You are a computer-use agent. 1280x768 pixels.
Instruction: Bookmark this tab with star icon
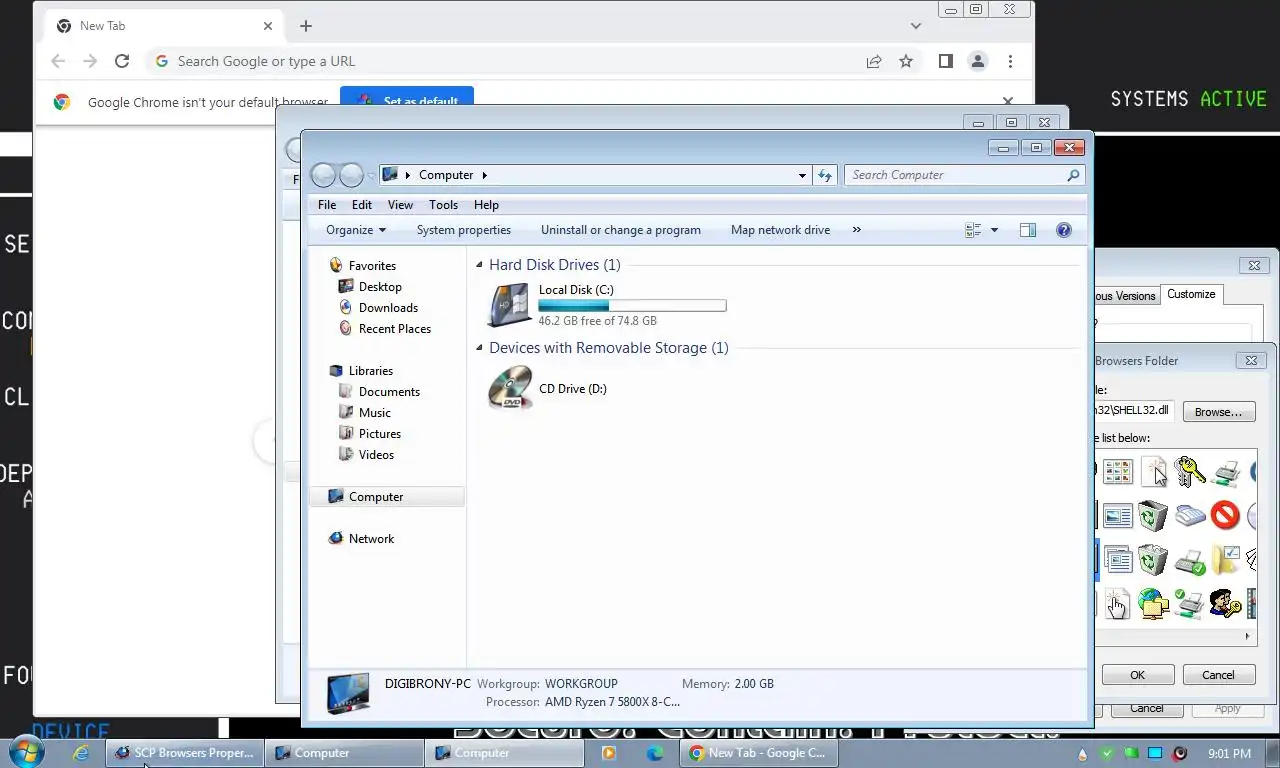pyautogui.click(x=906, y=61)
